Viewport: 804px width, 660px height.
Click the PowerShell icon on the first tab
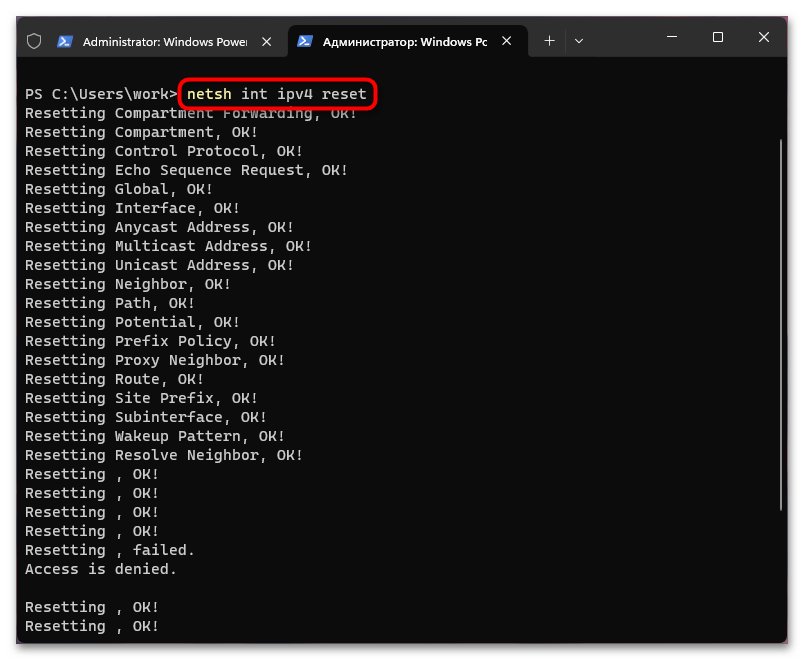(63, 40)
